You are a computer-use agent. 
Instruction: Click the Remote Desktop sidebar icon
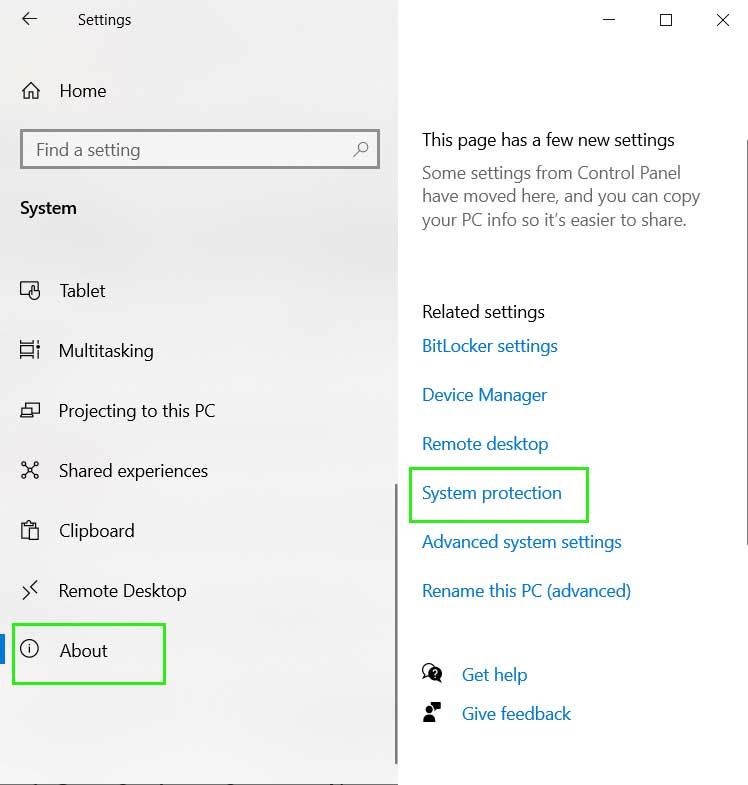pyautogui.click(x=30, y=590)
